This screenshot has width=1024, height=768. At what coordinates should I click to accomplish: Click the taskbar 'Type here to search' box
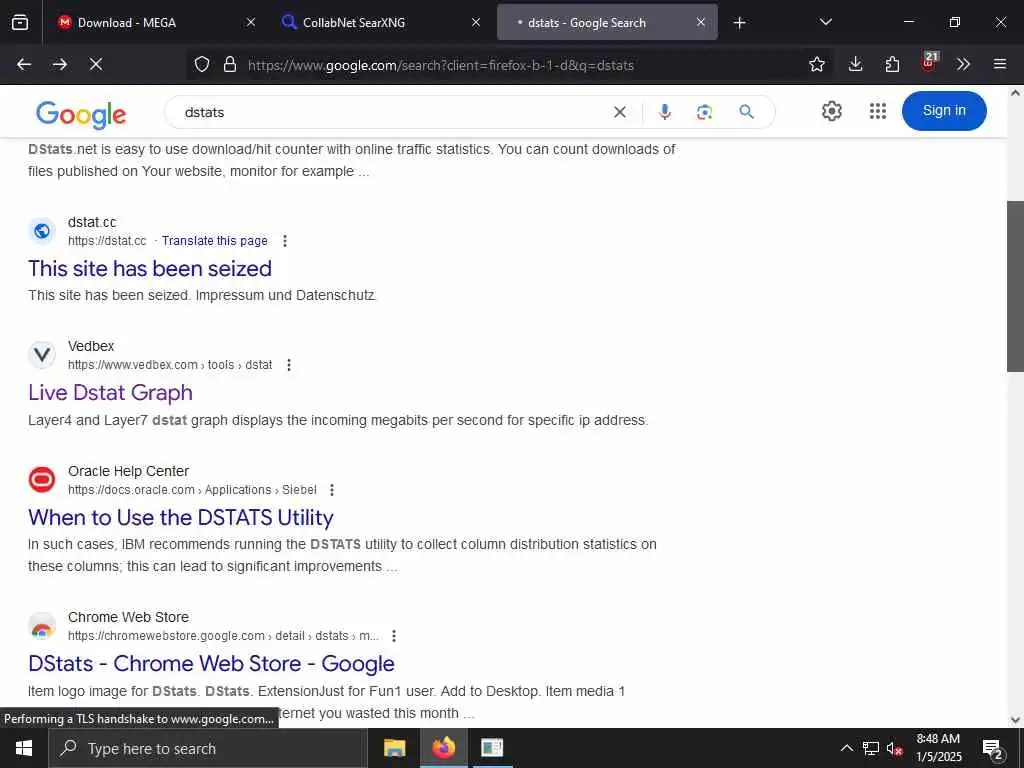point(208,748)
